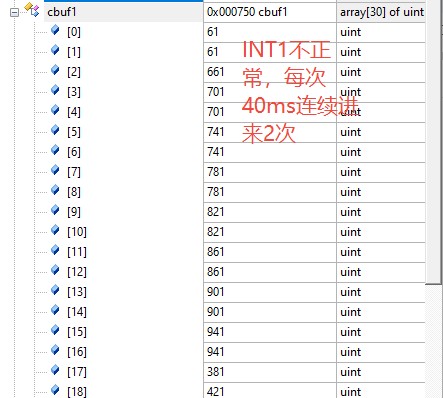The height and width of the screenshot is (398, 443).
Task: Click value 741 of element [6]
Action: [215, 152]
